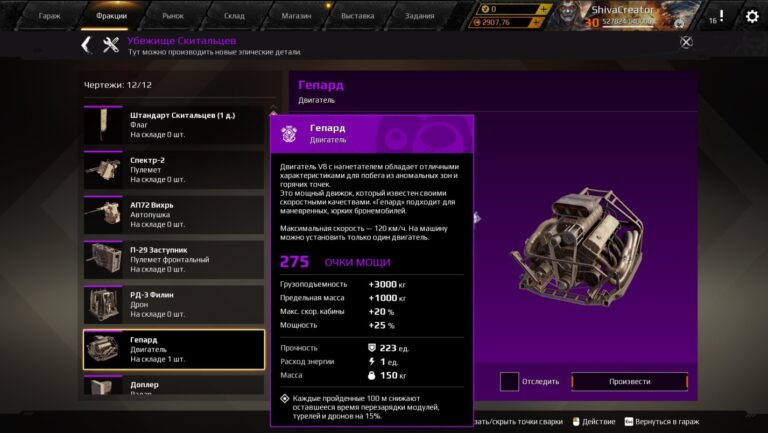Toggle the Отследить tracking checkbox
This screenshot has height=433, width=768.
509,382
